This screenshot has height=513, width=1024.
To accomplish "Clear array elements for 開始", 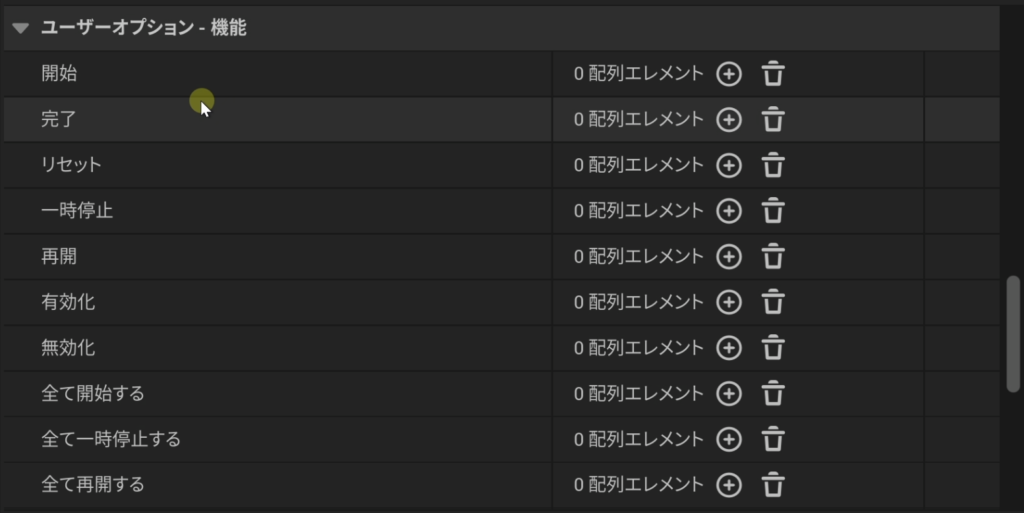I will coord(773,74).
